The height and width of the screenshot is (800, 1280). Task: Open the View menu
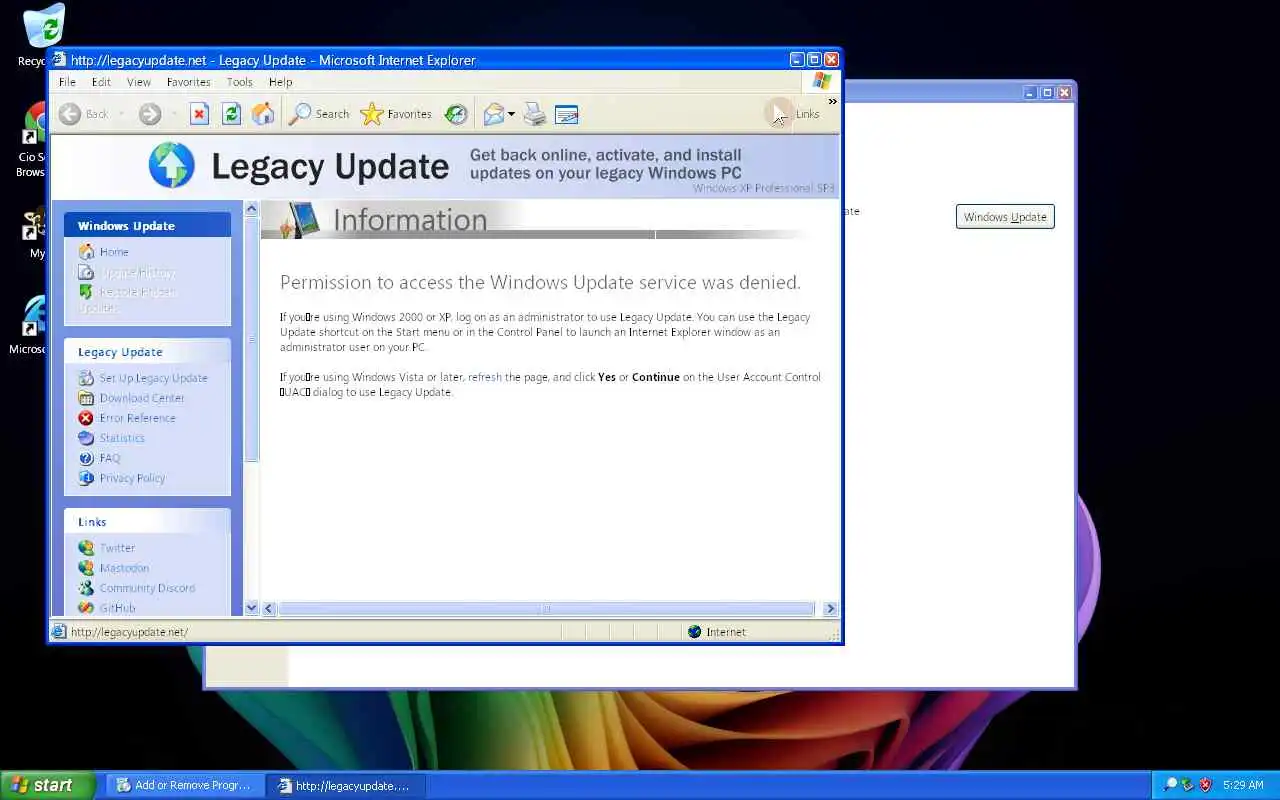click(x=139, y=82)
